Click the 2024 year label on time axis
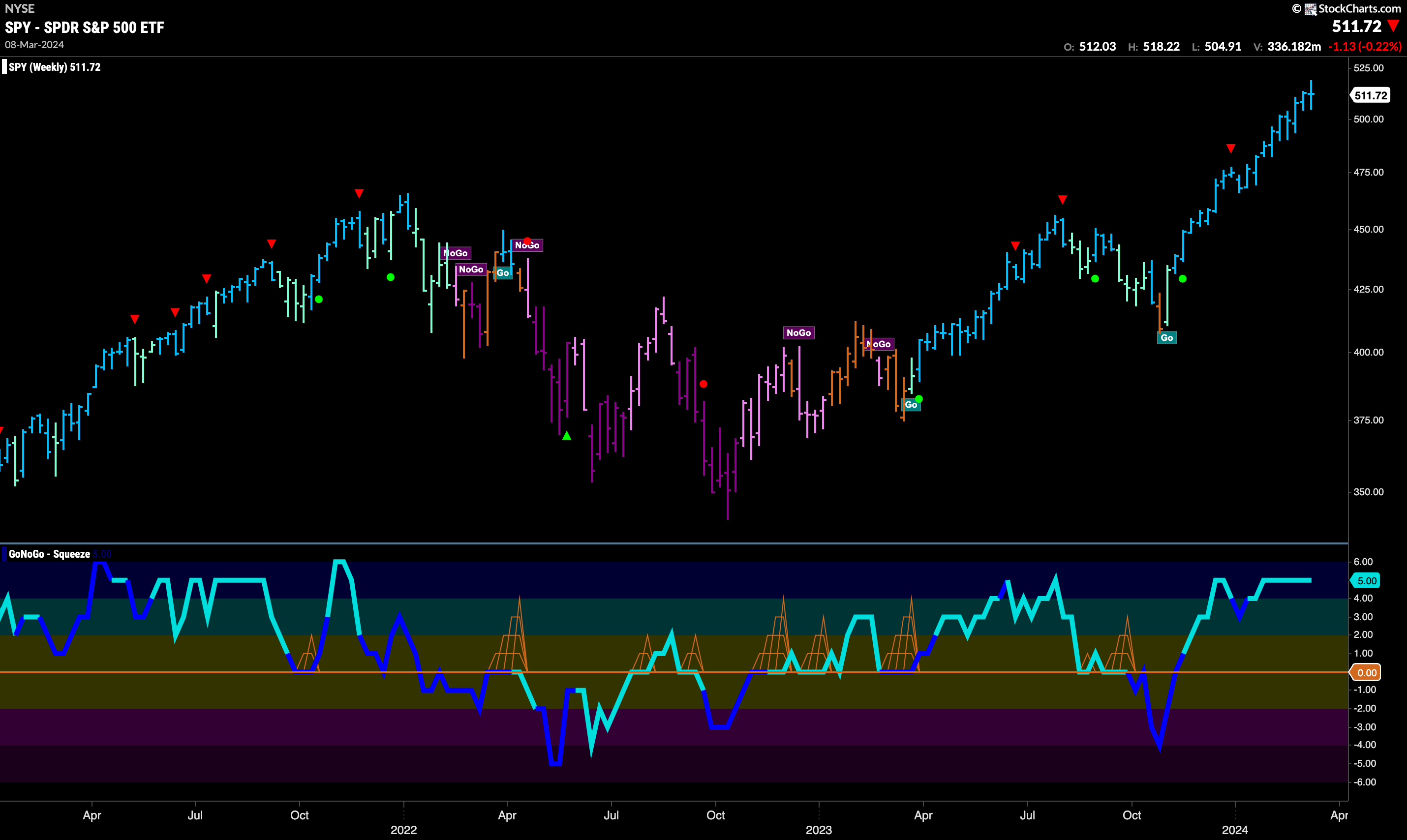Image resolution: width=1407 pixels, height=840 pixels. 1235,830
